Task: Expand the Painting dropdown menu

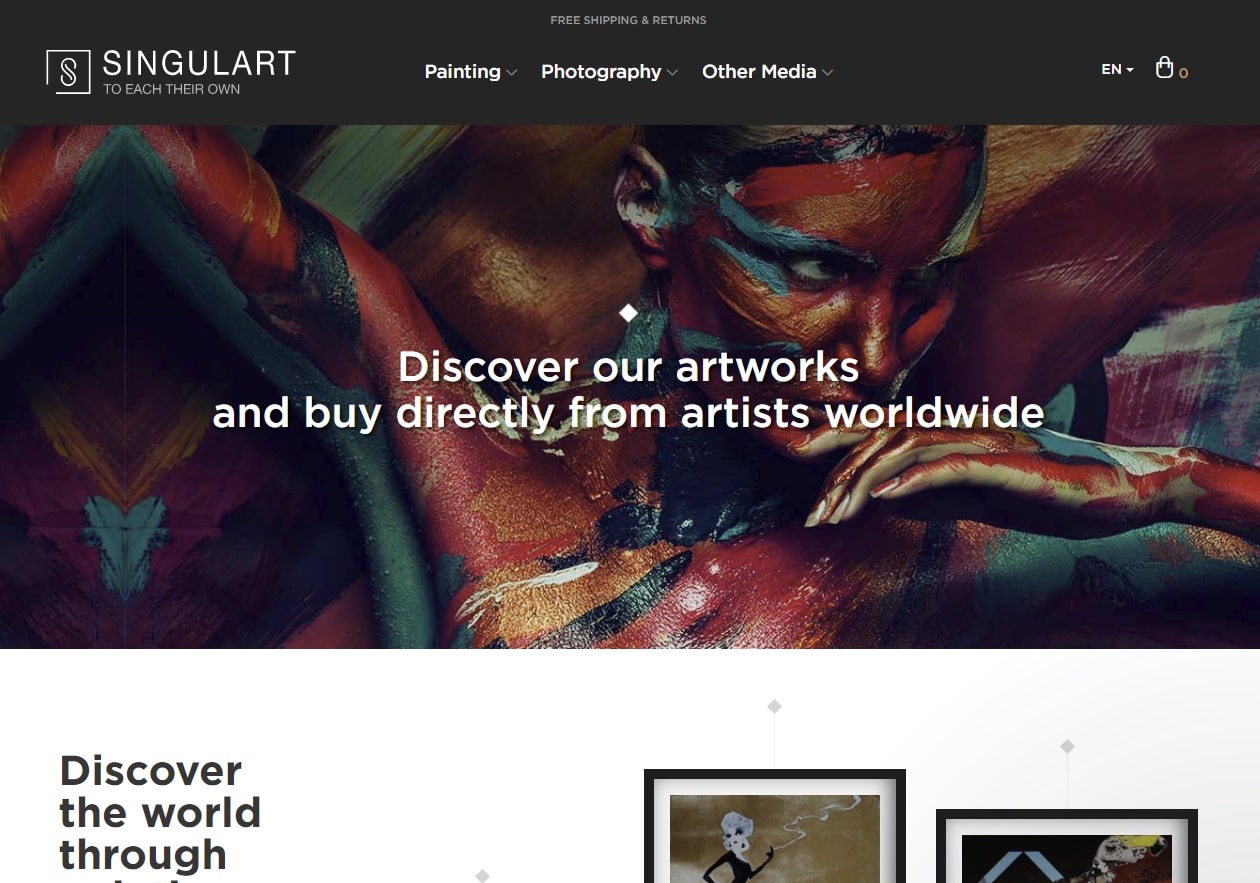Action: [x=470, y=71]
